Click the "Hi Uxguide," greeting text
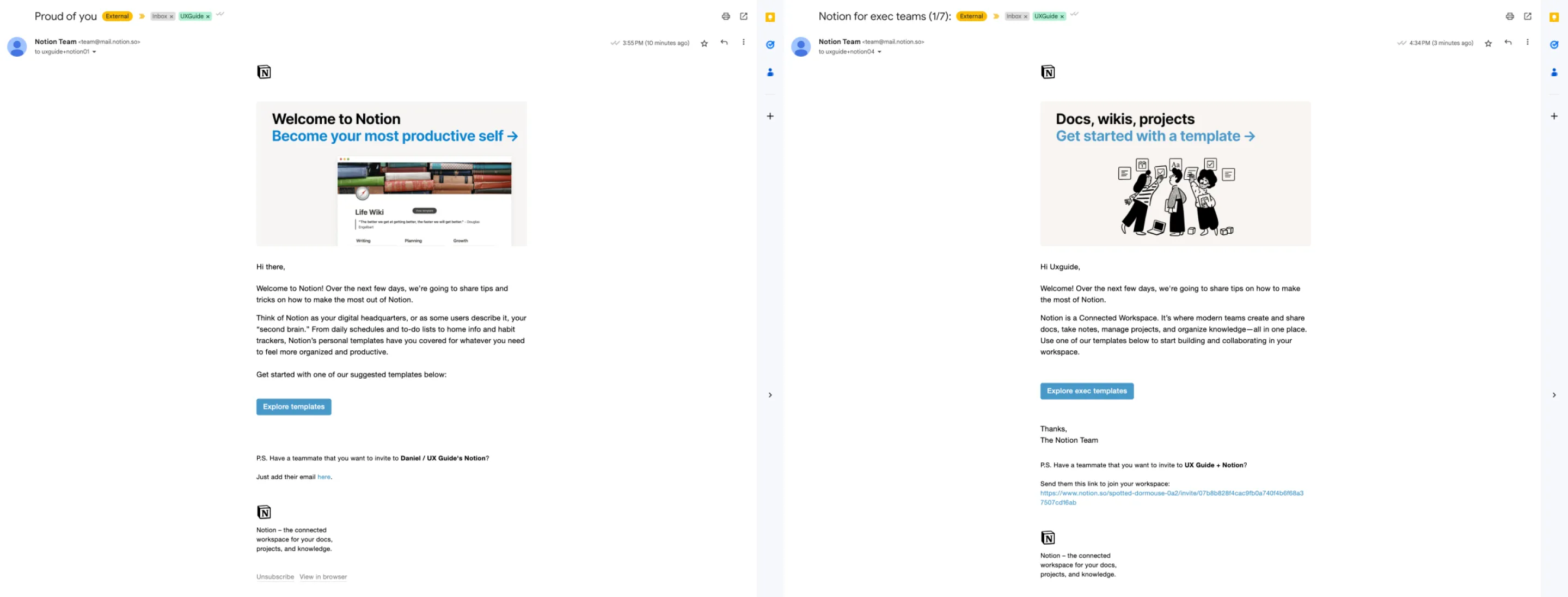 point(1059,267)
